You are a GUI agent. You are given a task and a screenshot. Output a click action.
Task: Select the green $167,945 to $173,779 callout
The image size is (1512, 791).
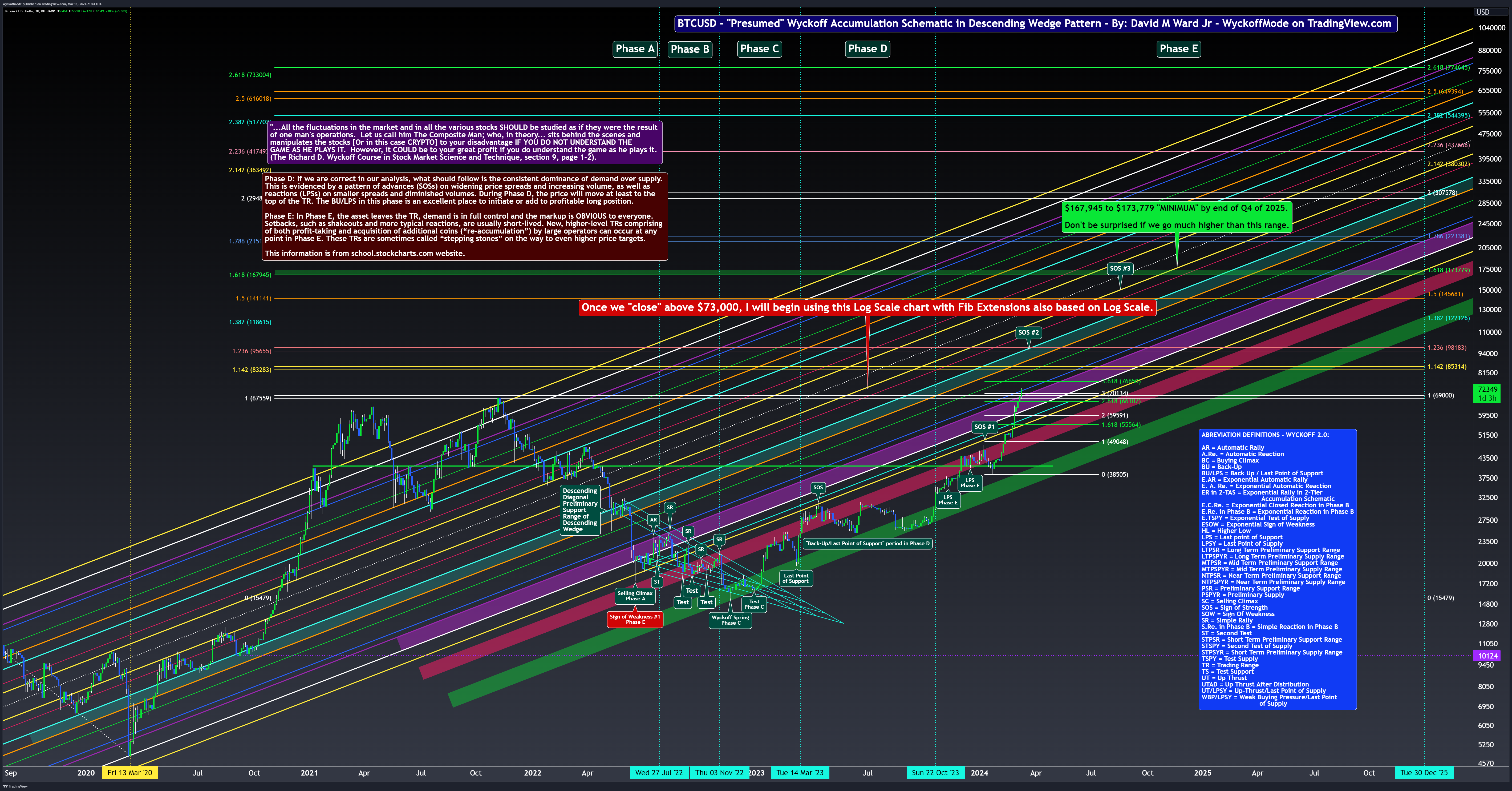click(x=1176, y=217)
